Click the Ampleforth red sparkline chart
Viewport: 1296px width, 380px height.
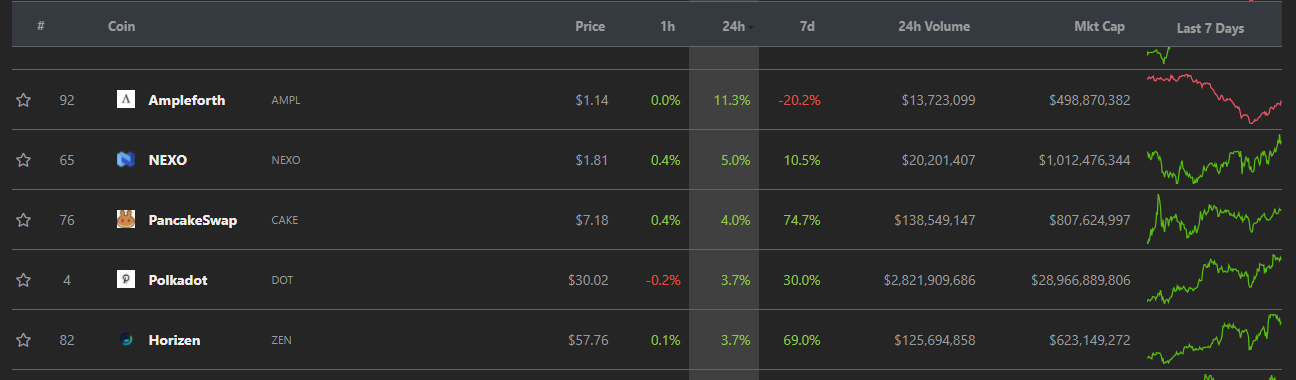click(x=1214, y=98)
